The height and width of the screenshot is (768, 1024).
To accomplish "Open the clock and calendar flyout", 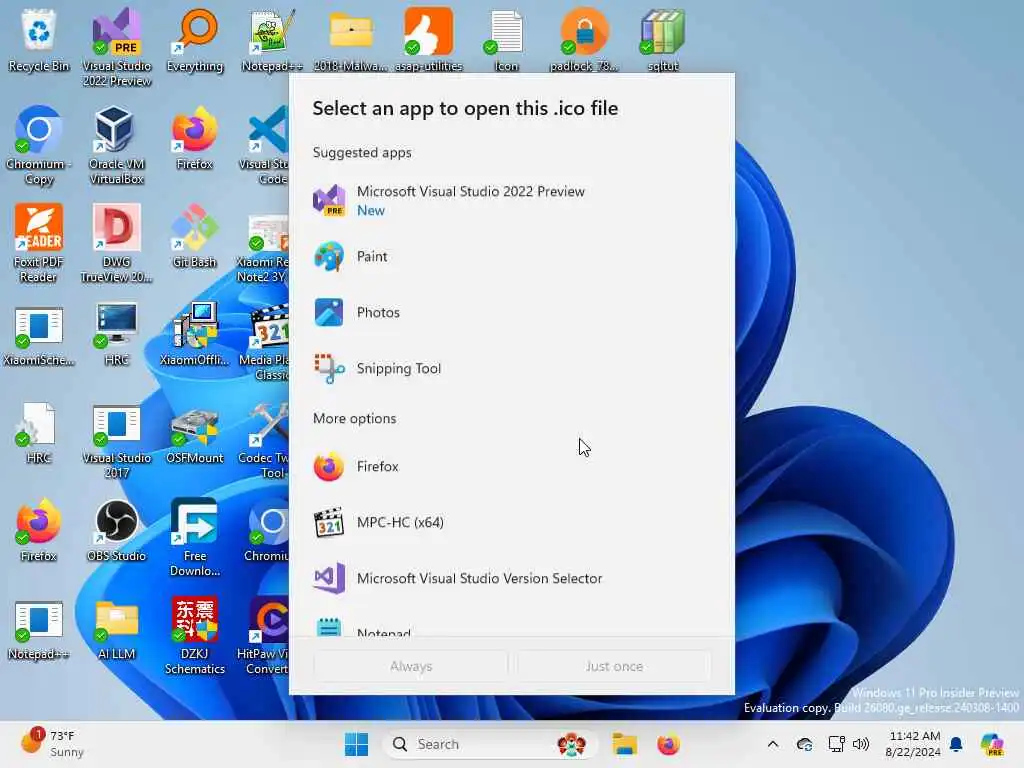I will [914, 744].
